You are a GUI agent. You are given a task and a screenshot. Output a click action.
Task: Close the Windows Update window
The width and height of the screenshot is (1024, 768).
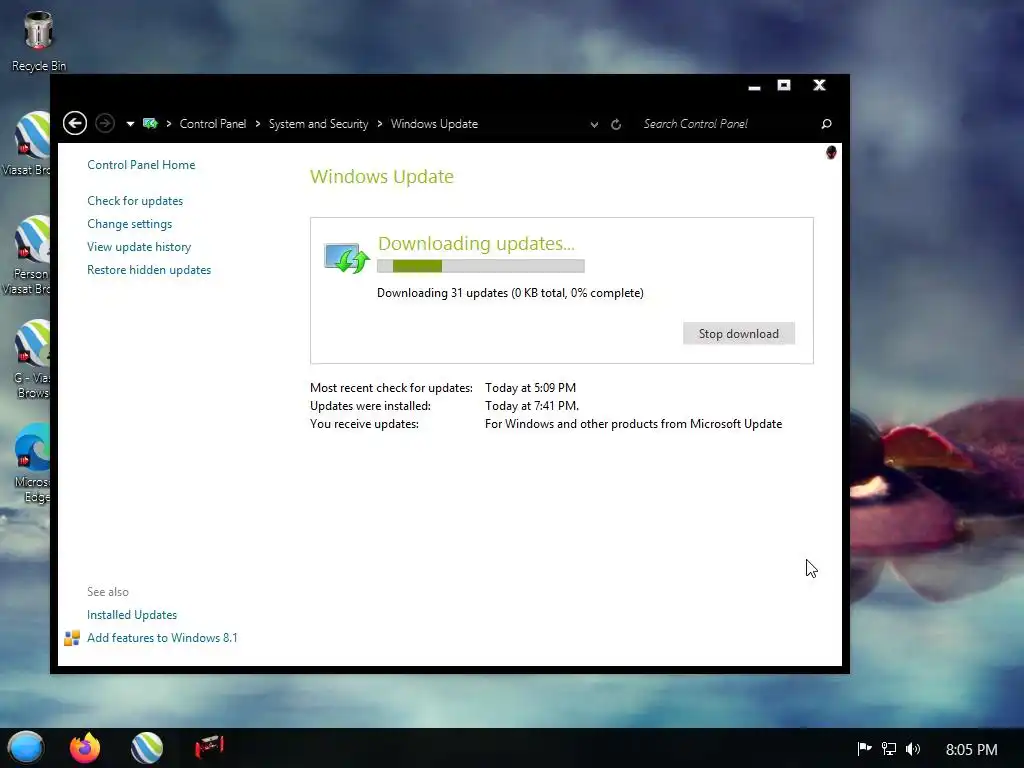(819, 85)
